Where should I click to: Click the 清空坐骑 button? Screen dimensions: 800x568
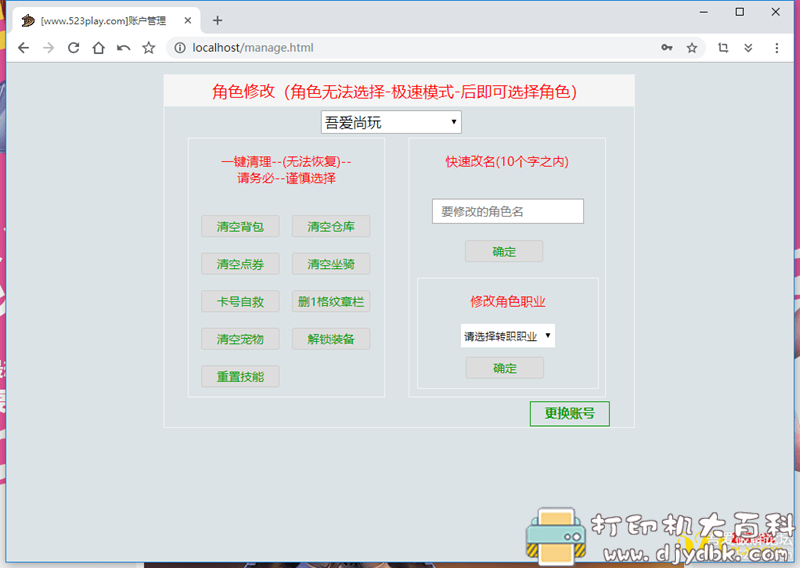(331, 264)
